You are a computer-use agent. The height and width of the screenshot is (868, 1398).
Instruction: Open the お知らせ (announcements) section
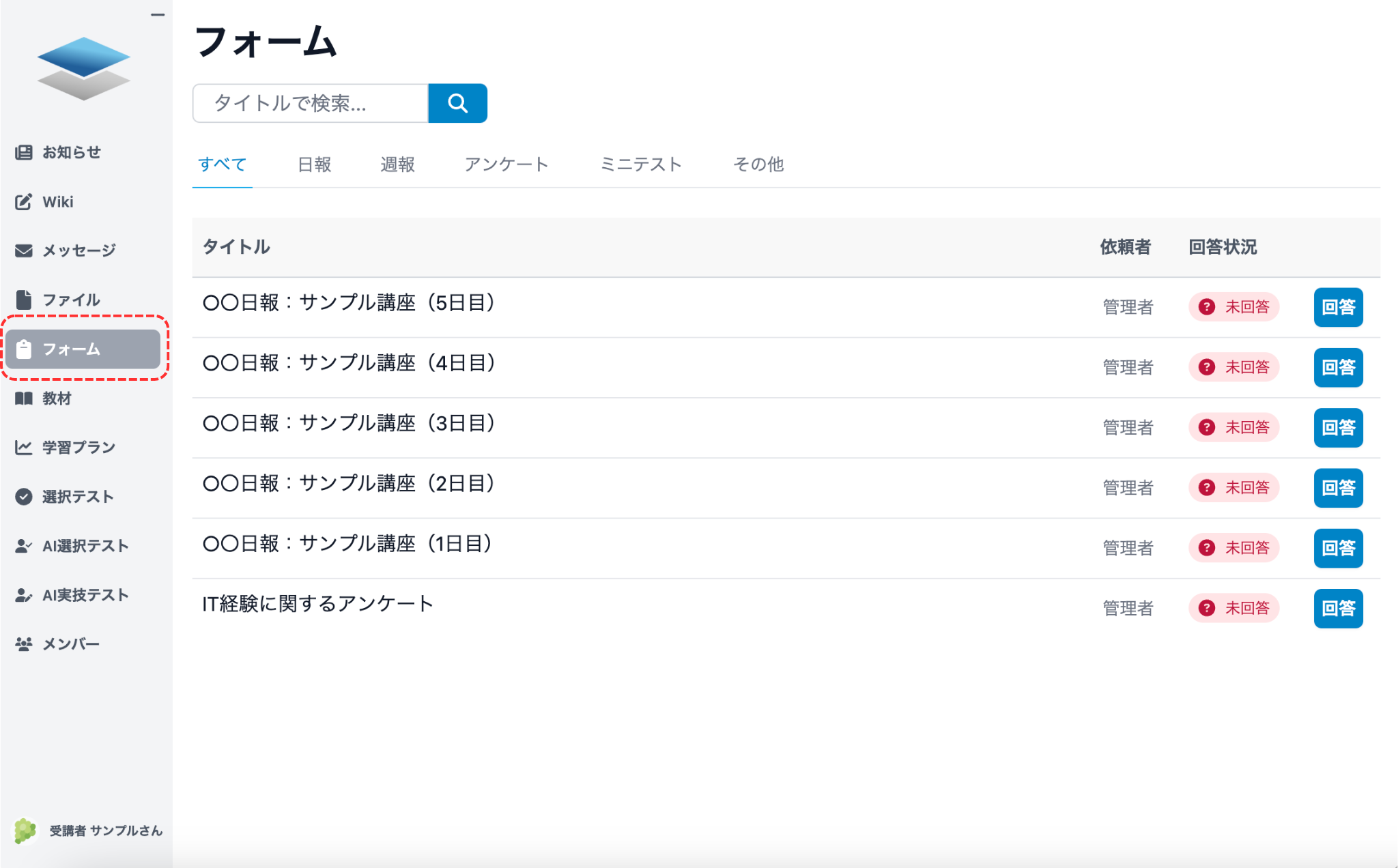[24, 151]
